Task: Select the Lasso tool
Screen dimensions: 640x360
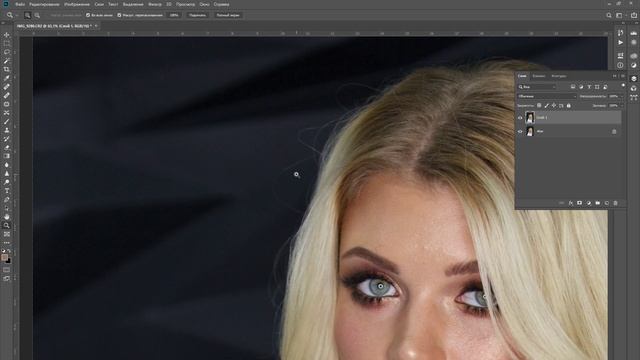Action: pyautogui.click(x=7, y=52)
